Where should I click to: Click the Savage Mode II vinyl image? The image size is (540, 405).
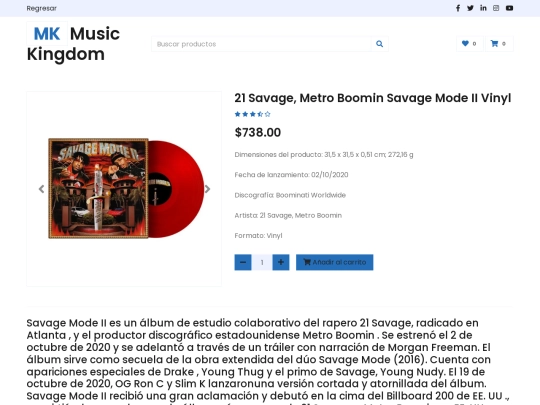pos(126,188)
